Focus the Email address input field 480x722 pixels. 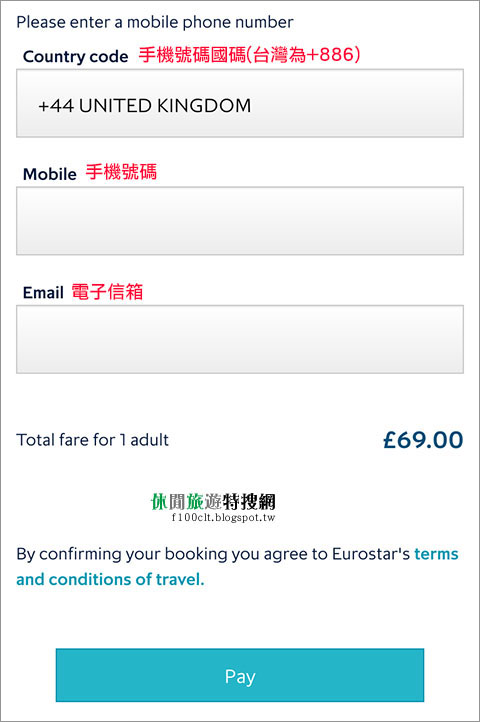240,339
